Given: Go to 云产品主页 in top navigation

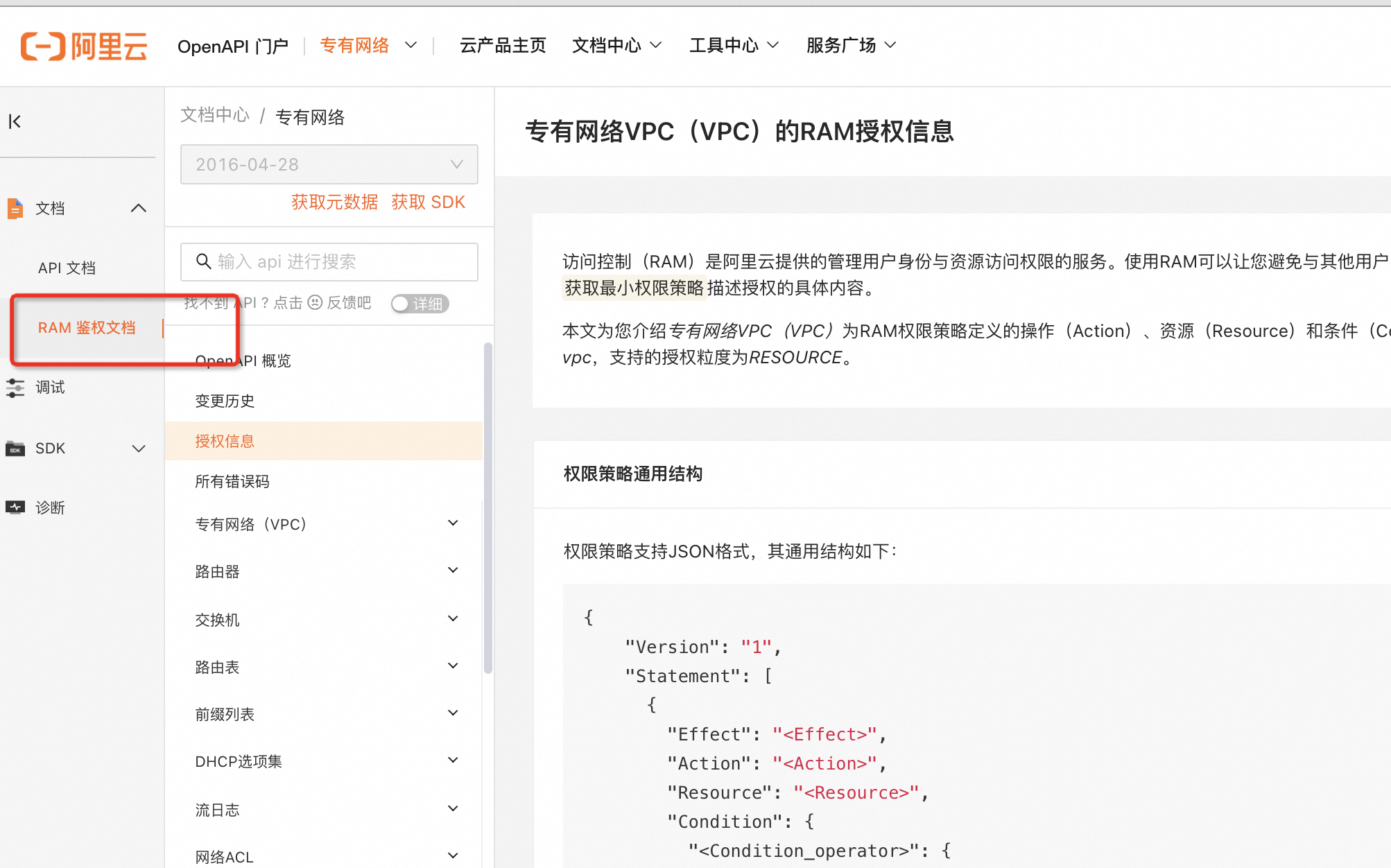Looking at the screenshot, I should click(x=503, y=46).
